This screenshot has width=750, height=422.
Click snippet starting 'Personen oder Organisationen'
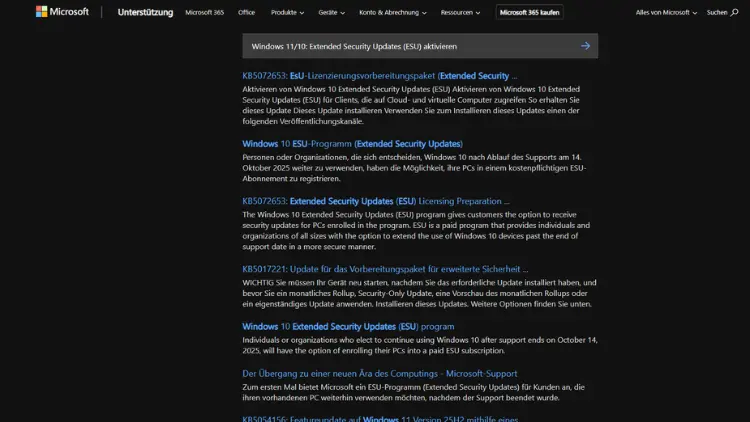pos(414,168)
